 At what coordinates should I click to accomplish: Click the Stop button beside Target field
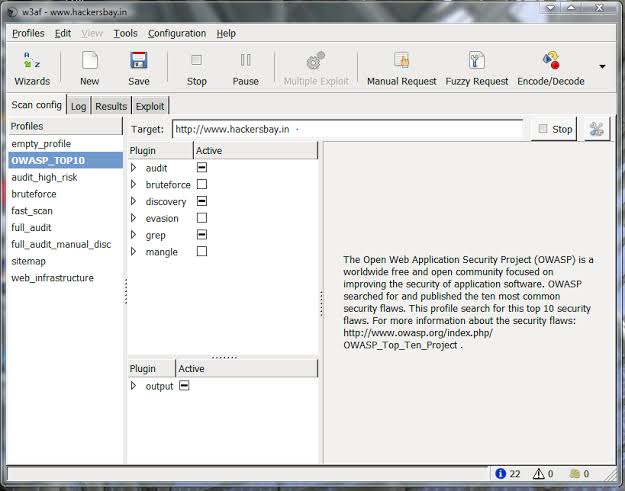[x=554, y=129]
